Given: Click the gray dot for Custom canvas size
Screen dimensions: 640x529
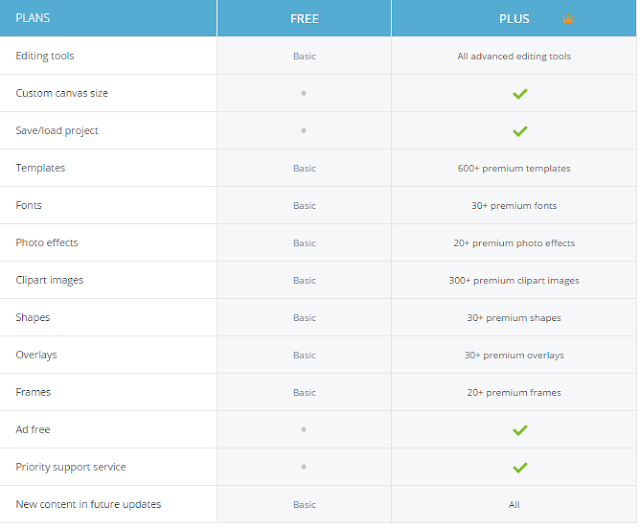Looking at the screenshot, I should (x=303, y=93).
